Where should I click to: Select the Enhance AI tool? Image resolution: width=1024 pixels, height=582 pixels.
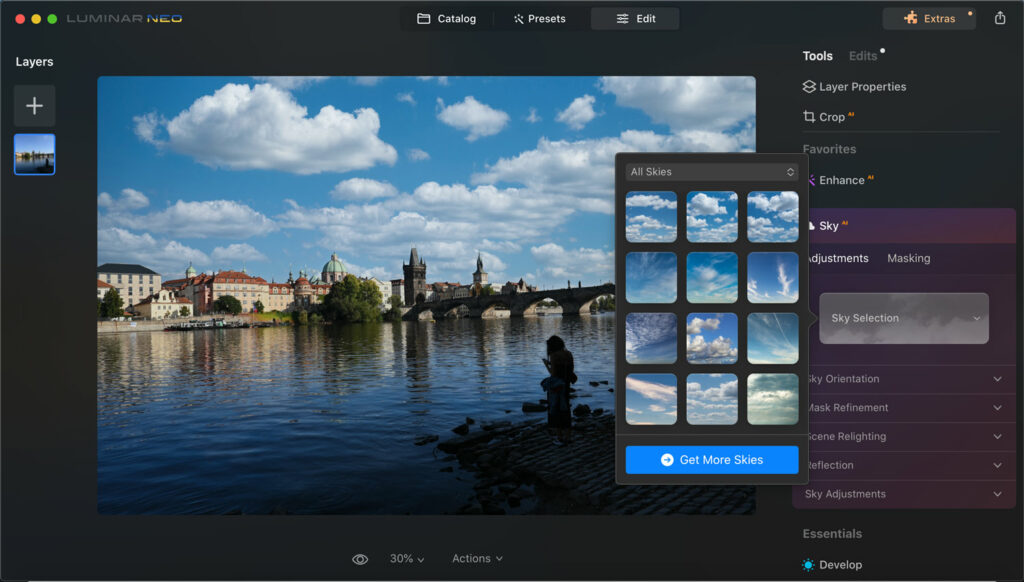point(841,180)
